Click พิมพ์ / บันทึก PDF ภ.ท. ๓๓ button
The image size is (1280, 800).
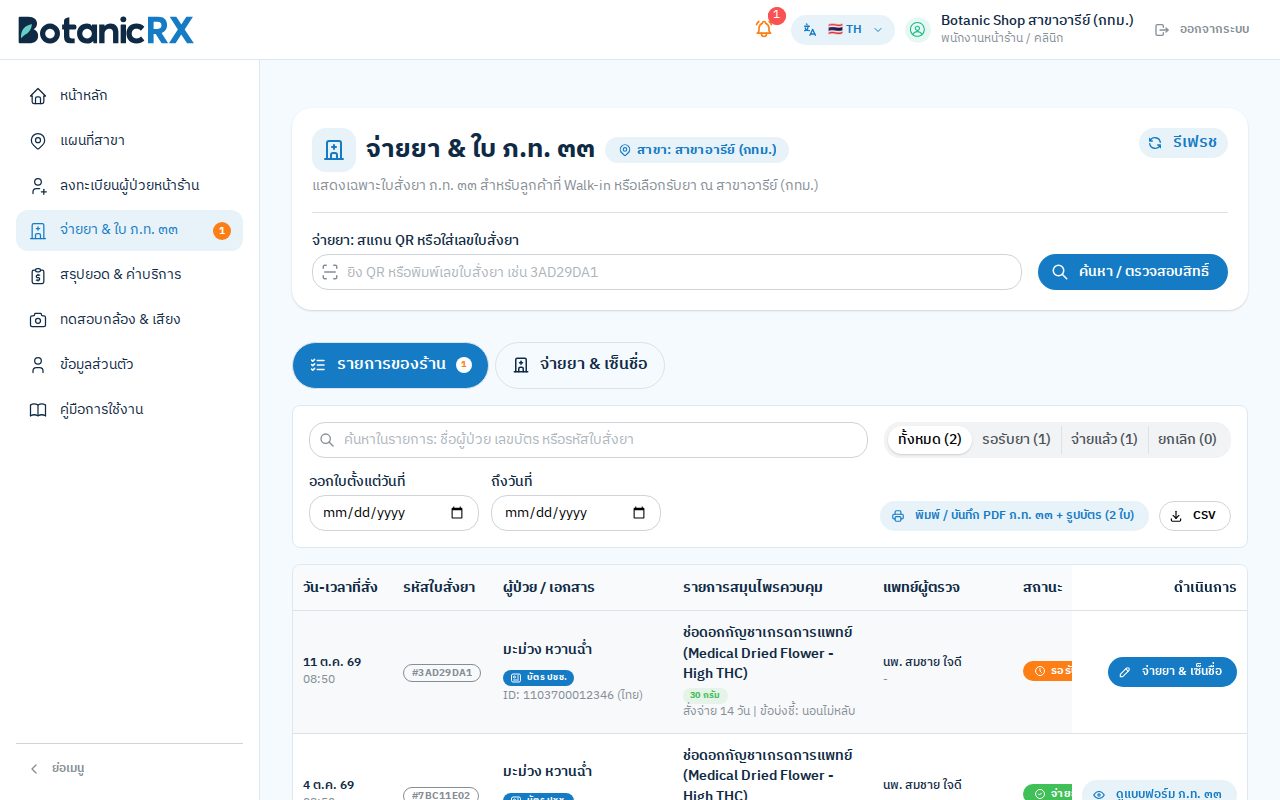tap(1014, 516)
